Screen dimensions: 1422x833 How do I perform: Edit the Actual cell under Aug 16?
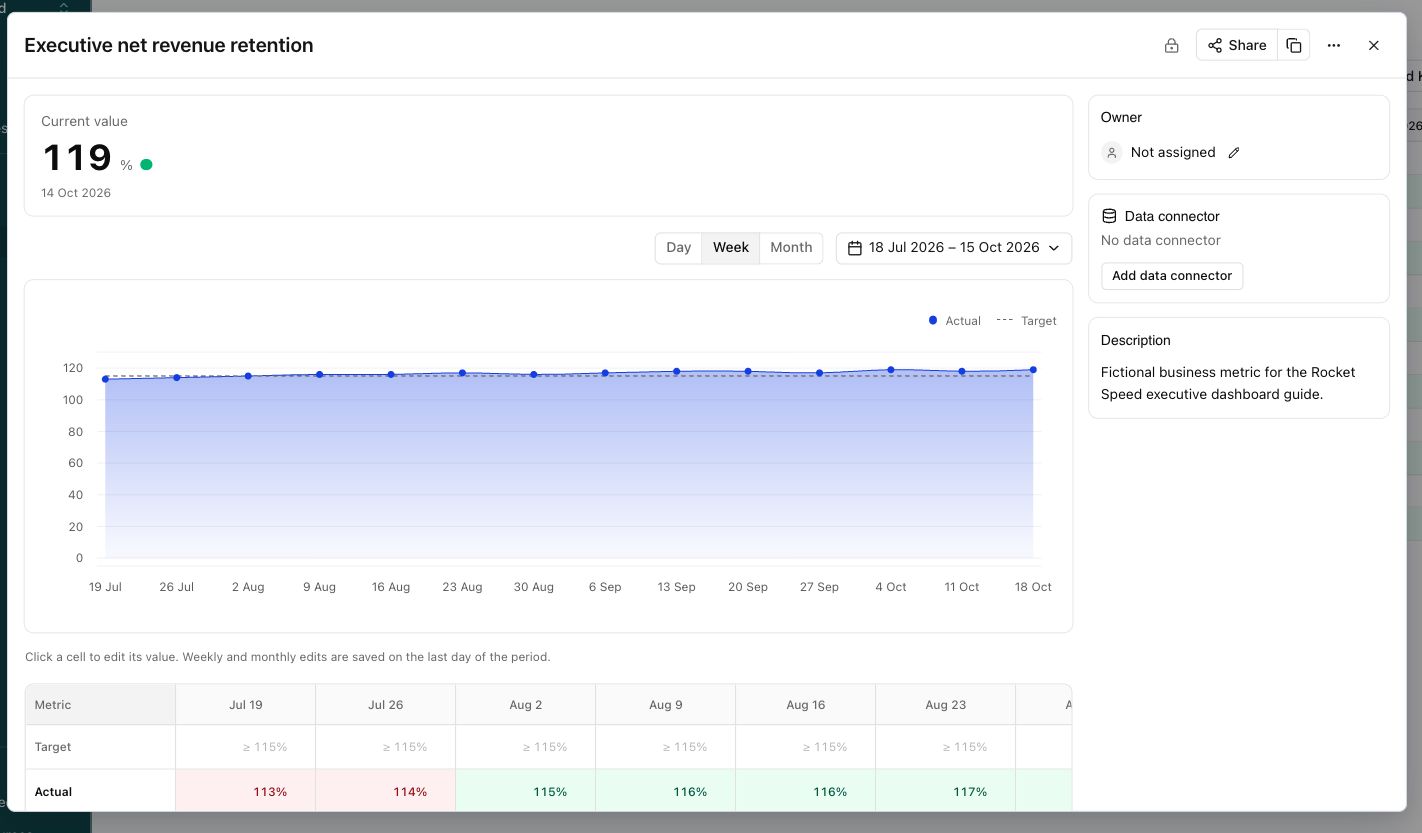806,791
